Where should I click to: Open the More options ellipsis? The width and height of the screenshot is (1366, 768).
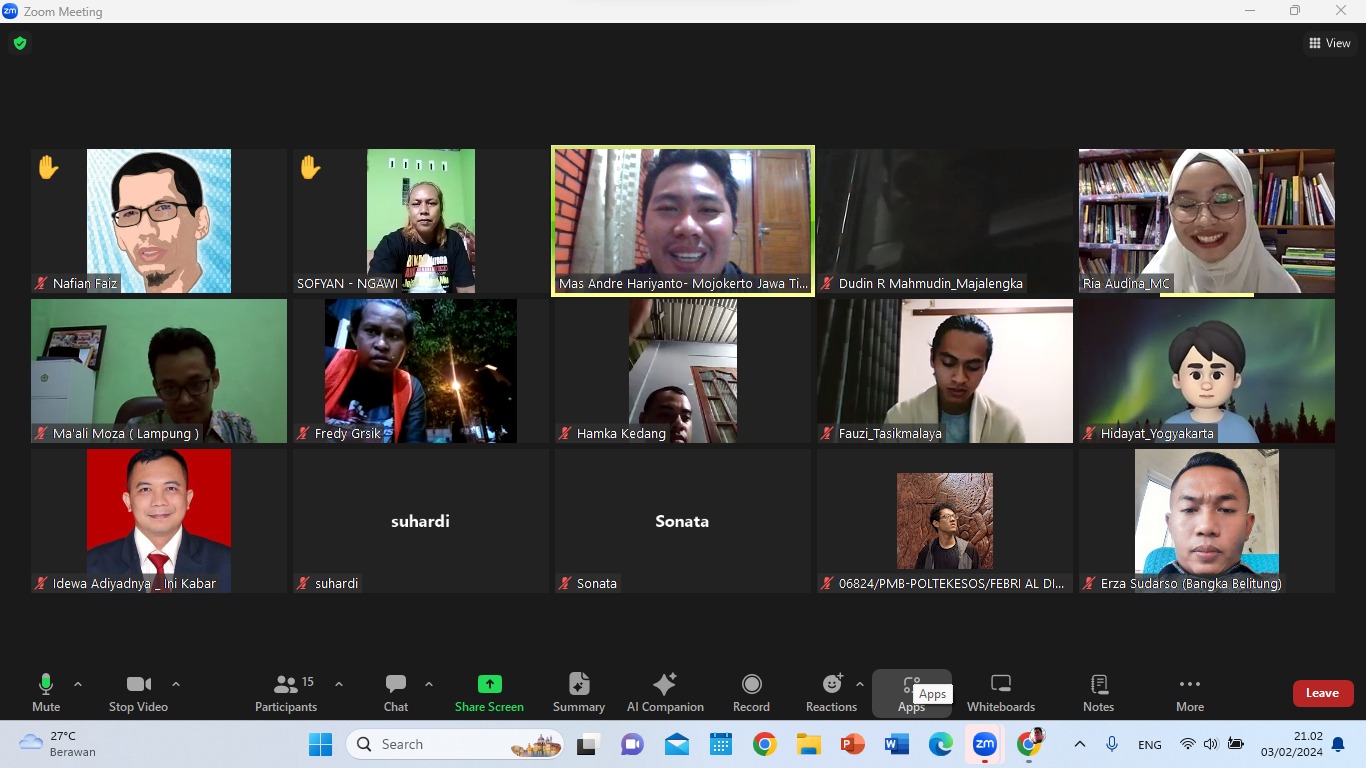coord(1189,692)
